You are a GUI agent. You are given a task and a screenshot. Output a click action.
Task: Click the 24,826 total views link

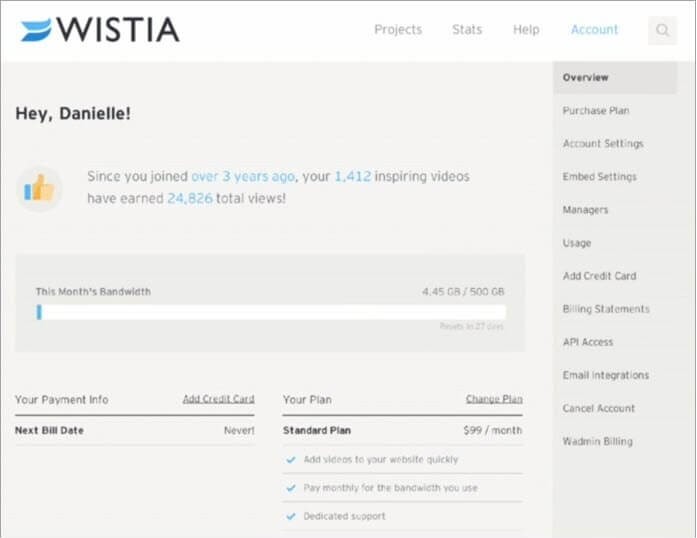pos(190,198)
